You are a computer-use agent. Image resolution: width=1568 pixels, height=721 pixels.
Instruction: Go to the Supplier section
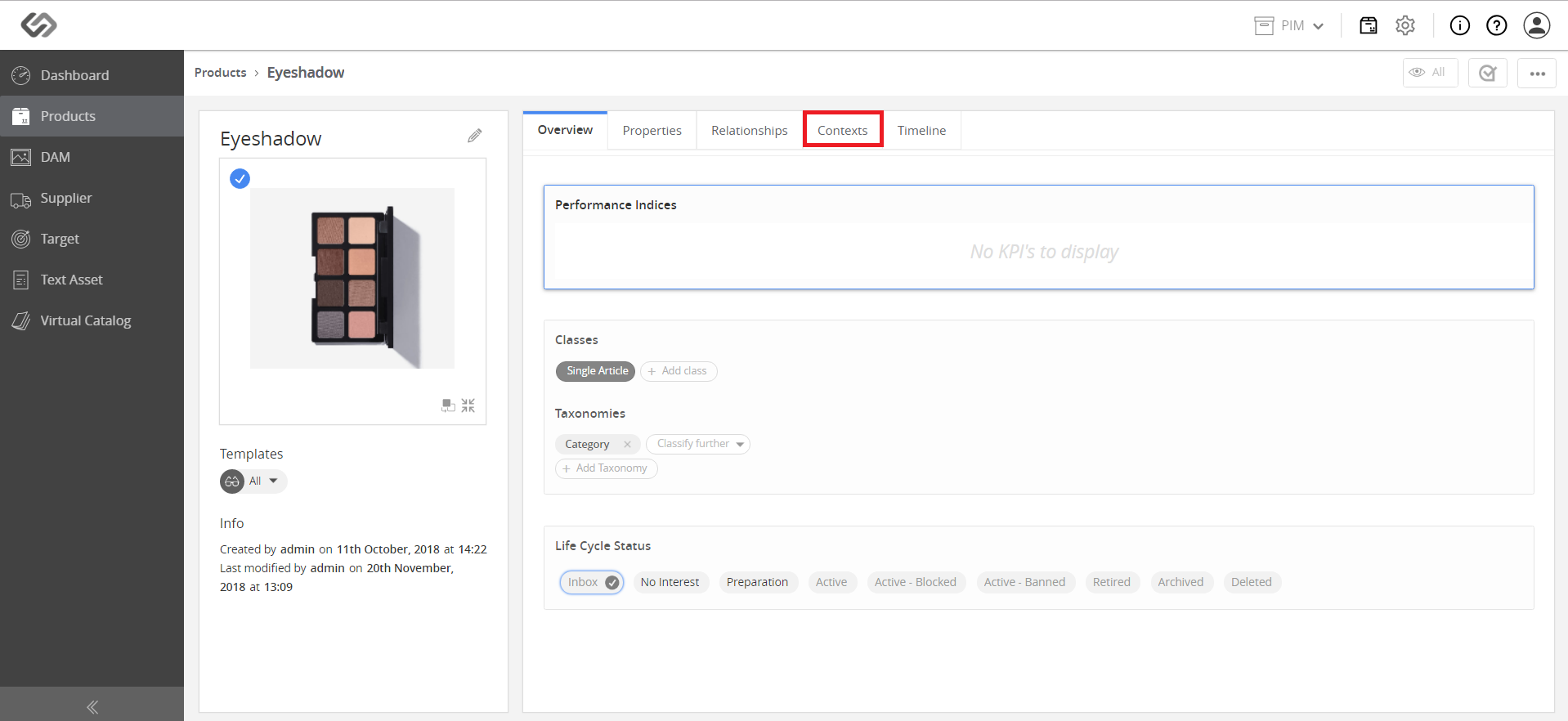coord(92,198)
